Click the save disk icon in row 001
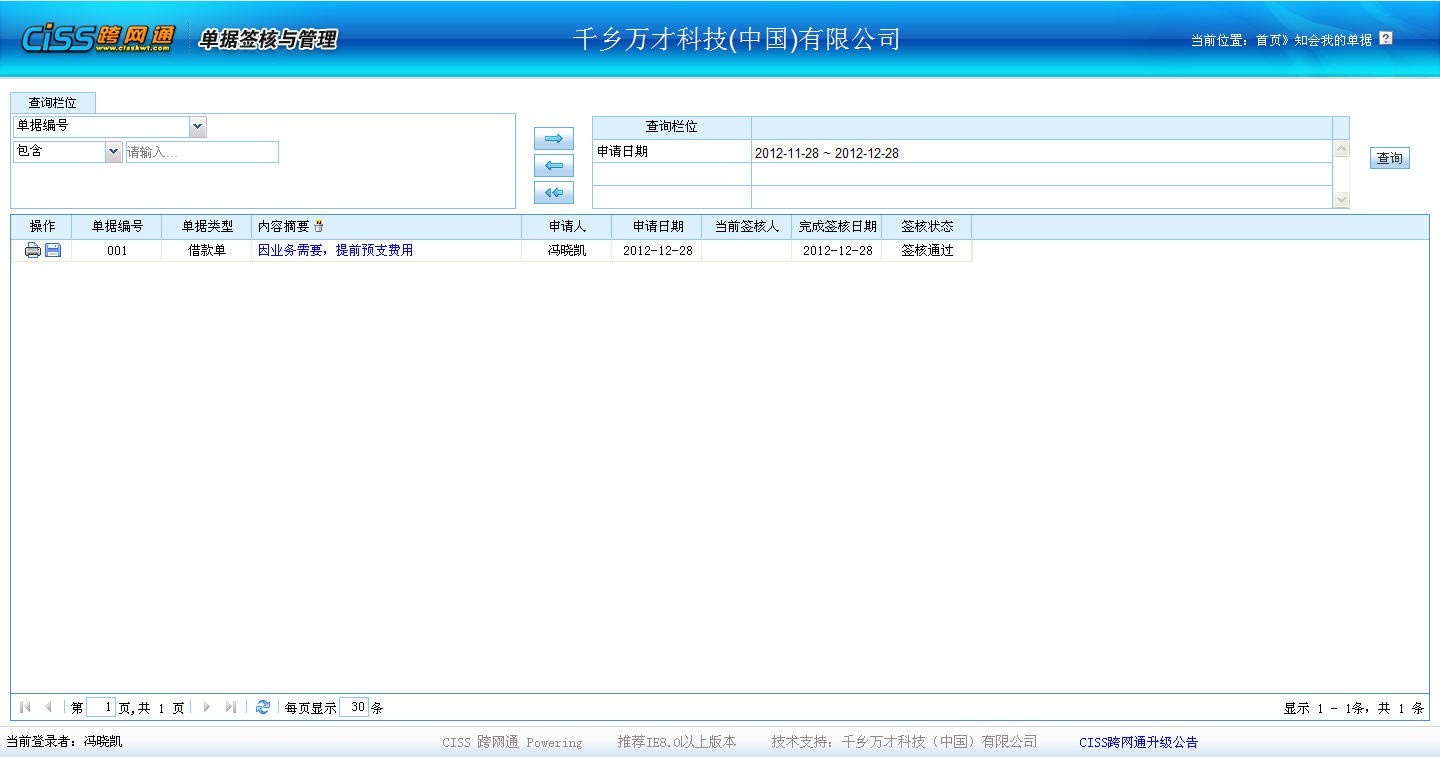 [53, 251]
